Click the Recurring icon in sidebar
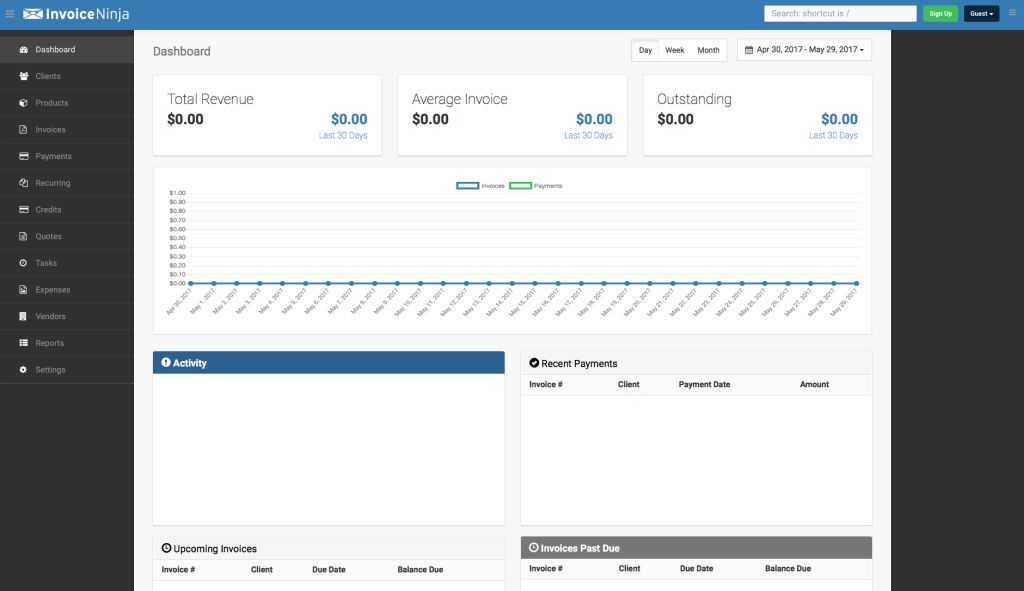The height and width of the screenshot is (591, 1024). (x=24, y=184)
